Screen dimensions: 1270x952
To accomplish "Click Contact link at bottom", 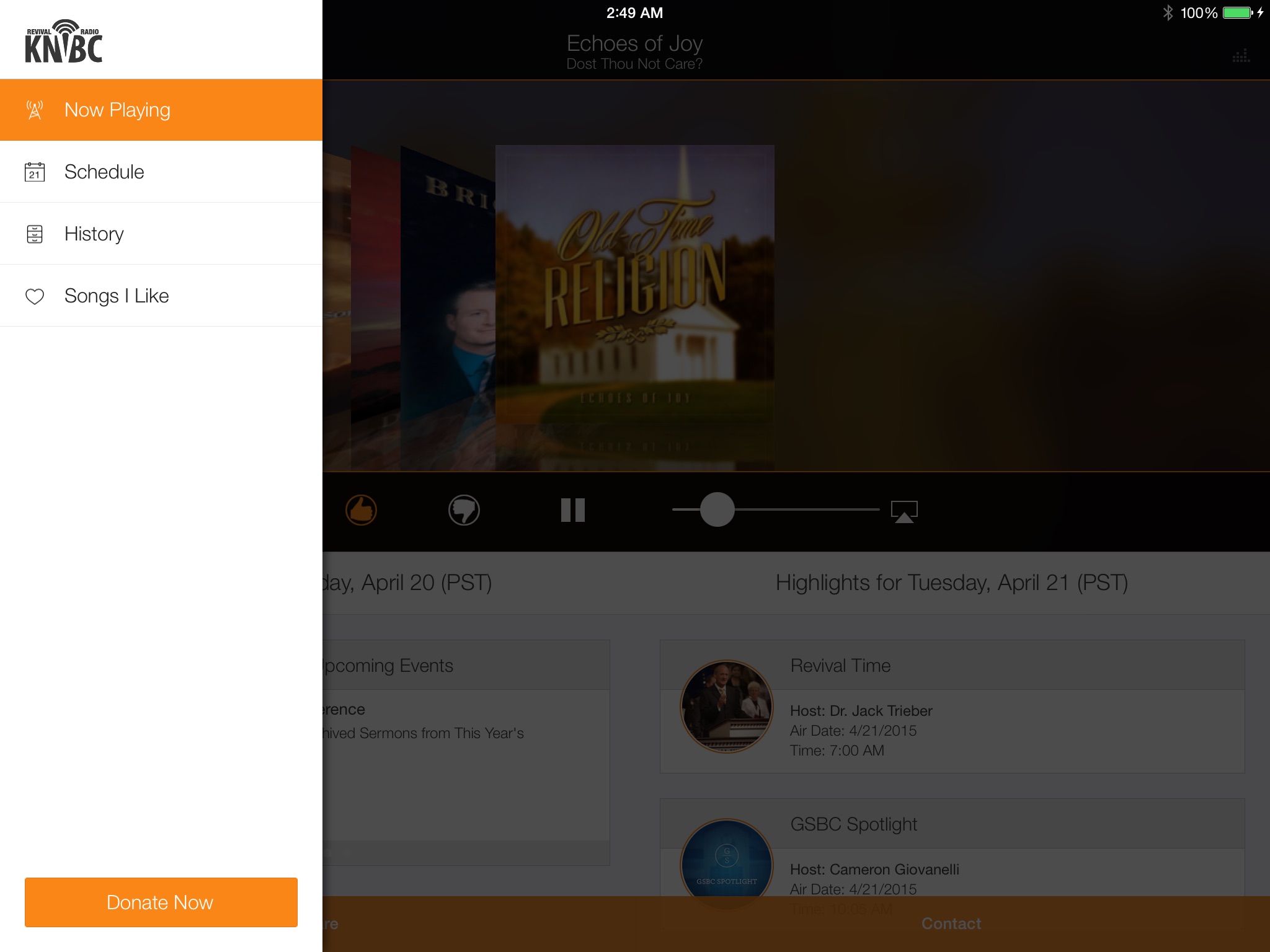I will (951, 924).
